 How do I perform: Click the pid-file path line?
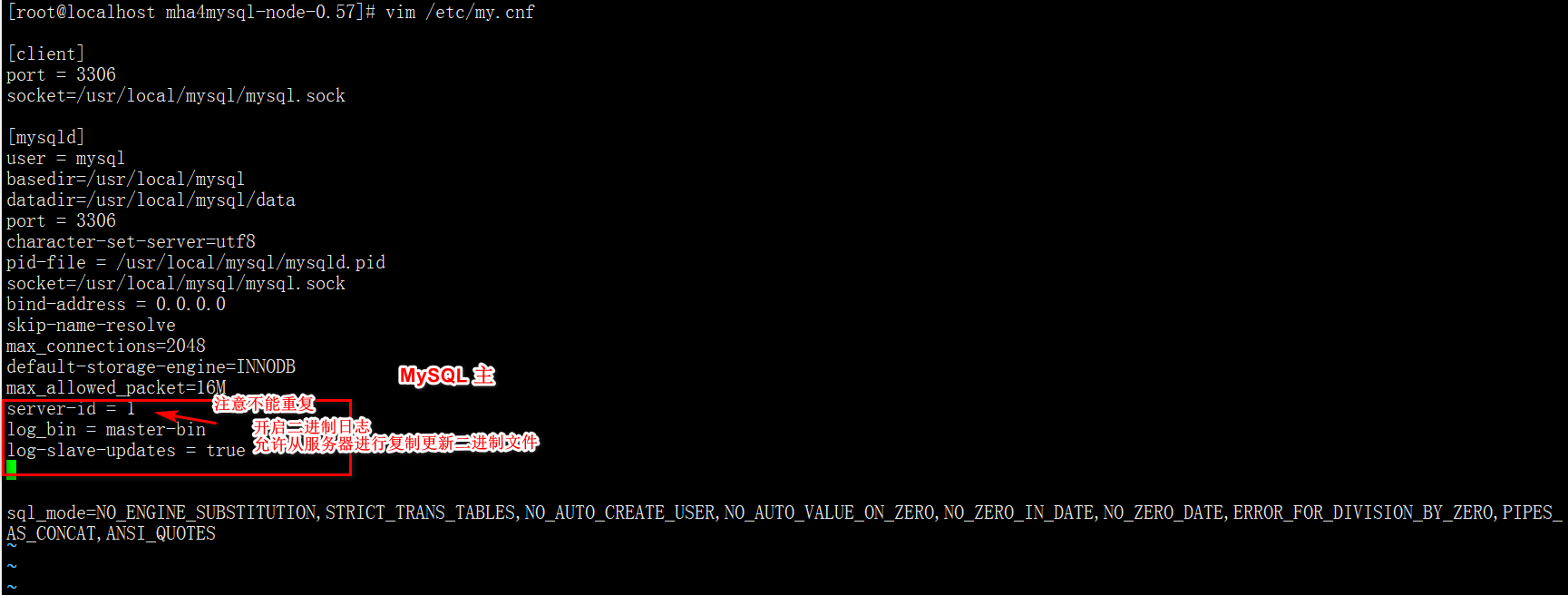[x=196, y=263]
